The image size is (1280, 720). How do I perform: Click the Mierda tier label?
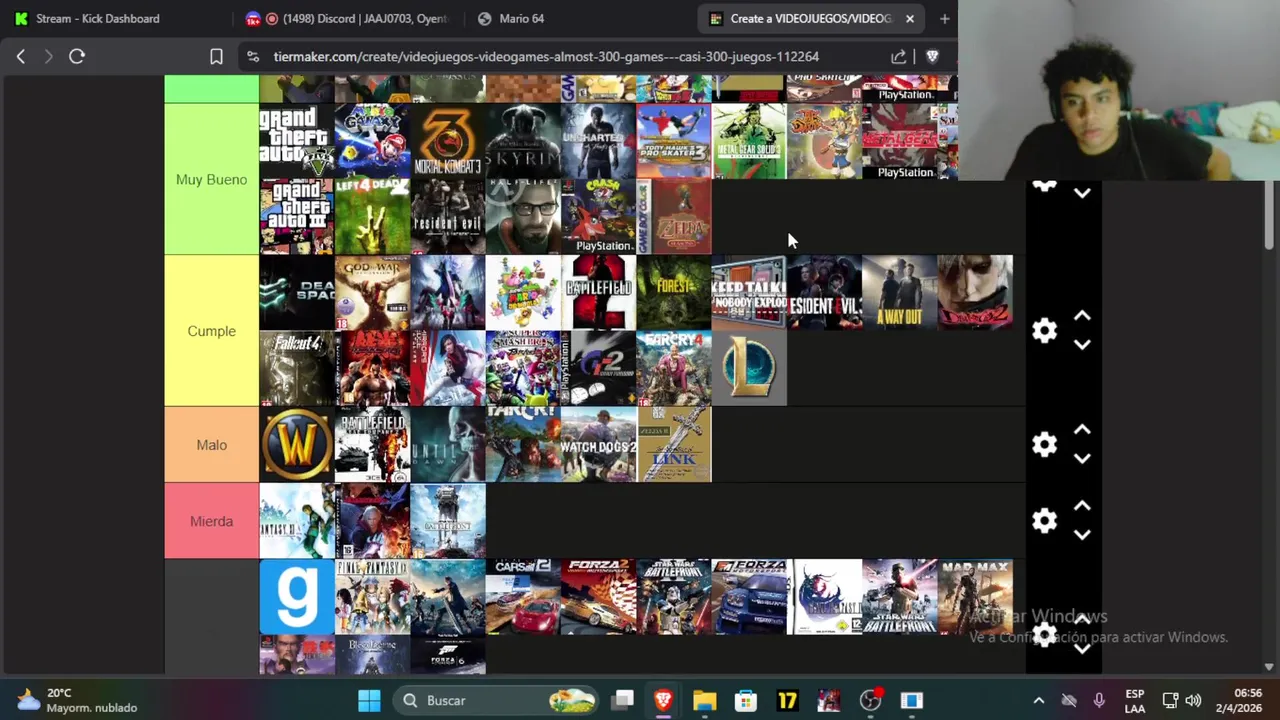[211, 521]
